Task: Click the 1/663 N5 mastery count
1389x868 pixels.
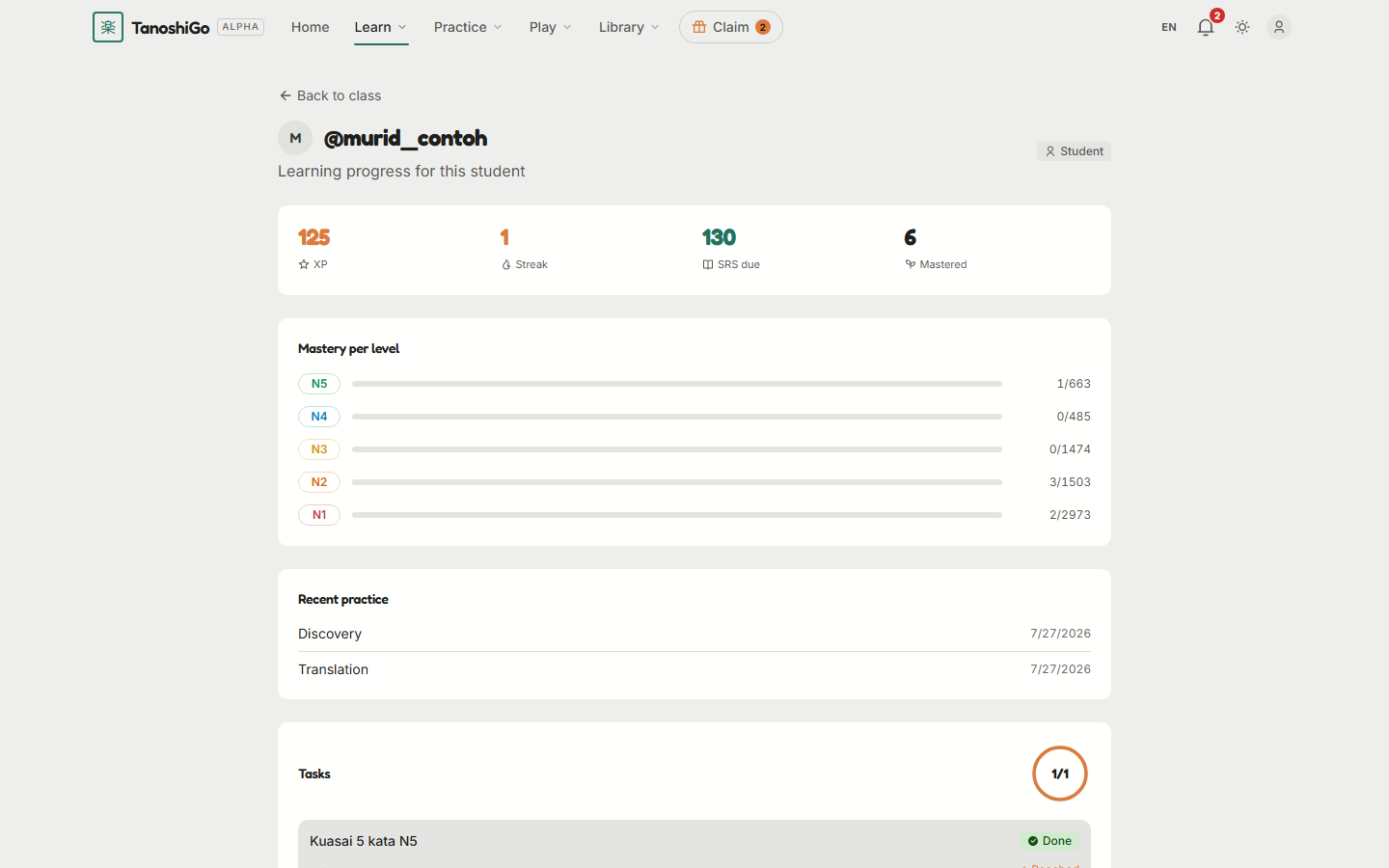Action: tap(1074, 384)
